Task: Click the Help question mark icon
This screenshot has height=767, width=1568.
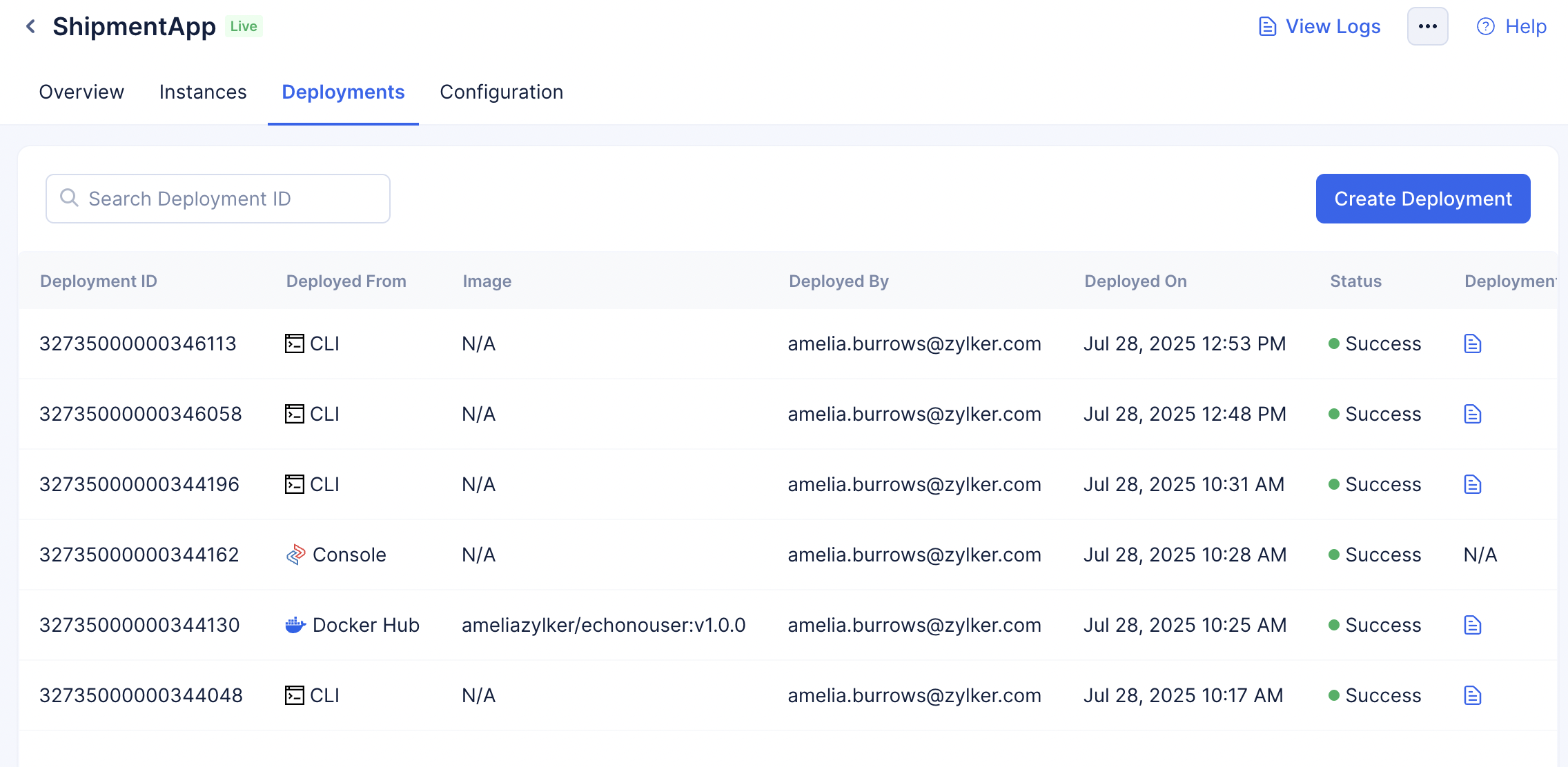Action: 1485,26
